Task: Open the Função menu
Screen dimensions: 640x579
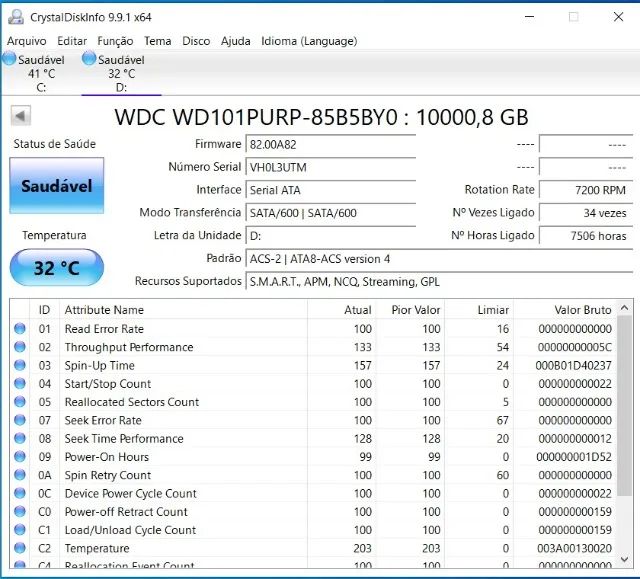Action: tap(115, 41)
